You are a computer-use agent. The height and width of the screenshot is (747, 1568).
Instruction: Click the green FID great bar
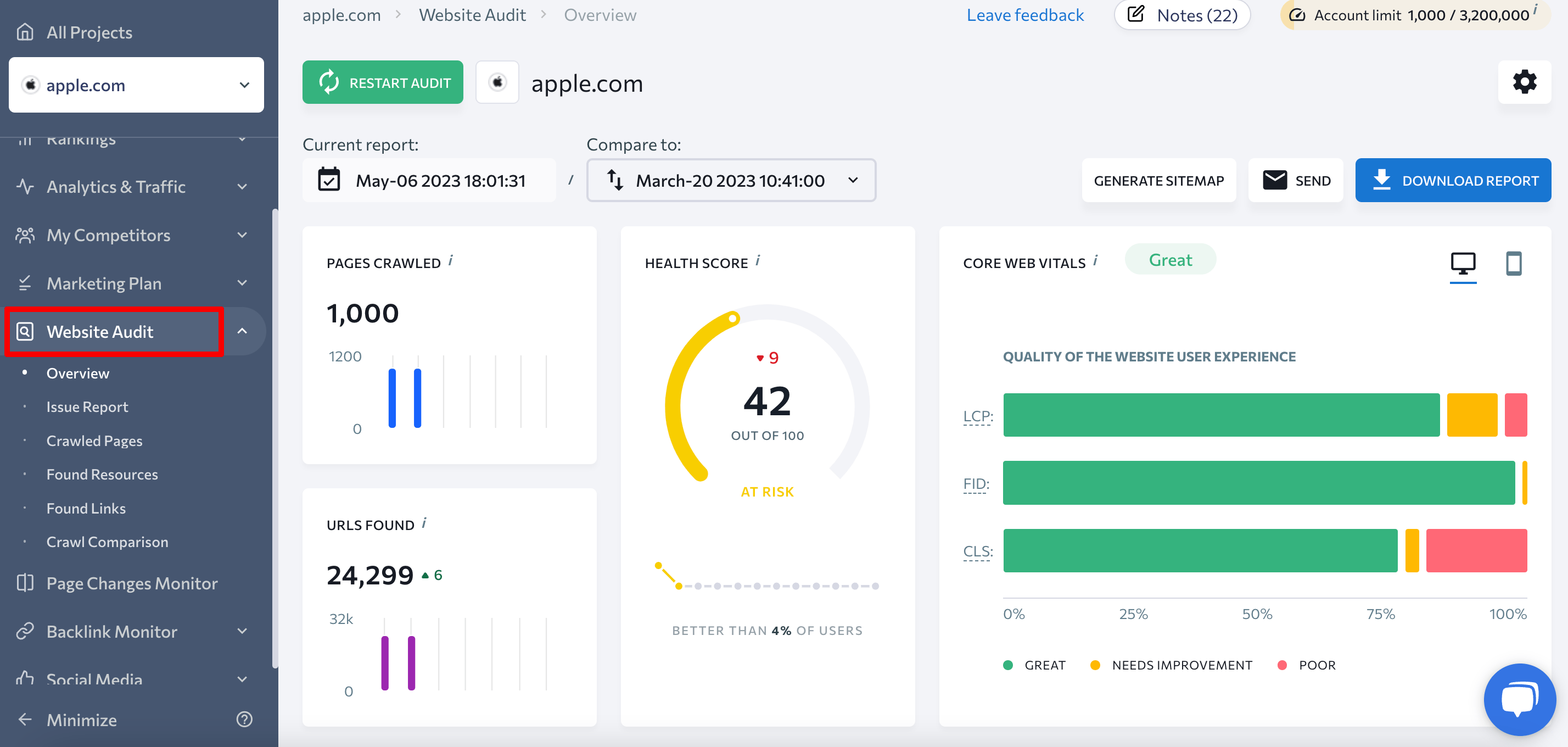click(1259, 482)
